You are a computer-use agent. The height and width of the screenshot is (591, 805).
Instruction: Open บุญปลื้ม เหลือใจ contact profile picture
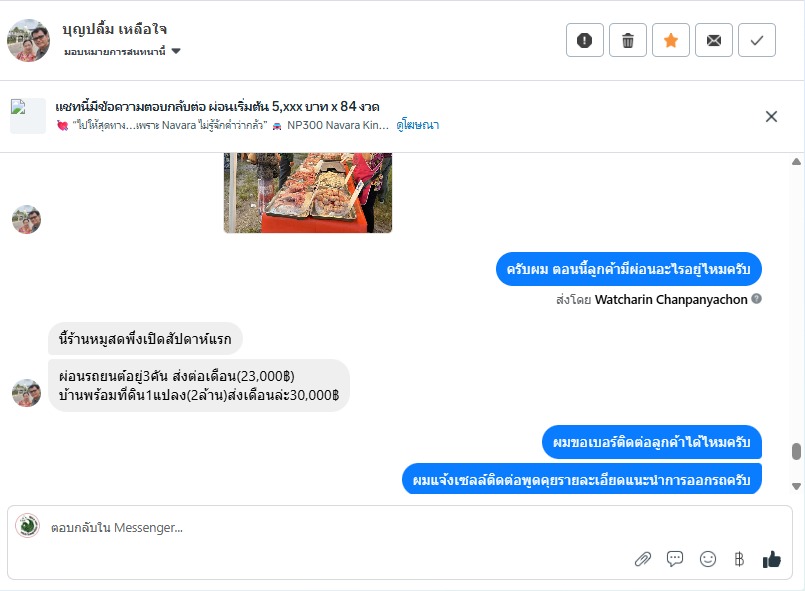coord(28,40)
